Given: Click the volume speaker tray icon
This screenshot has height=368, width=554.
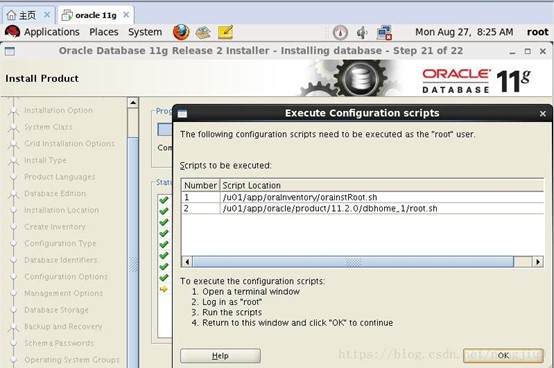Looking at the screenshot, I should tap(362, 33).
